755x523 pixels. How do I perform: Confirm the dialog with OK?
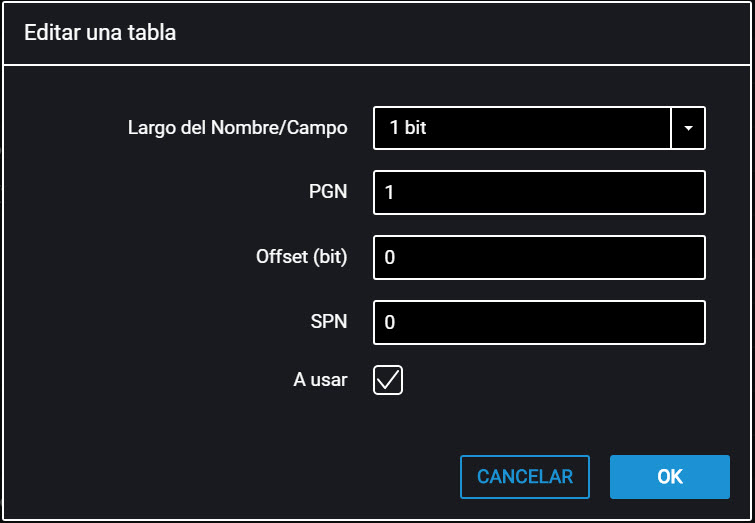coord(669,477)
